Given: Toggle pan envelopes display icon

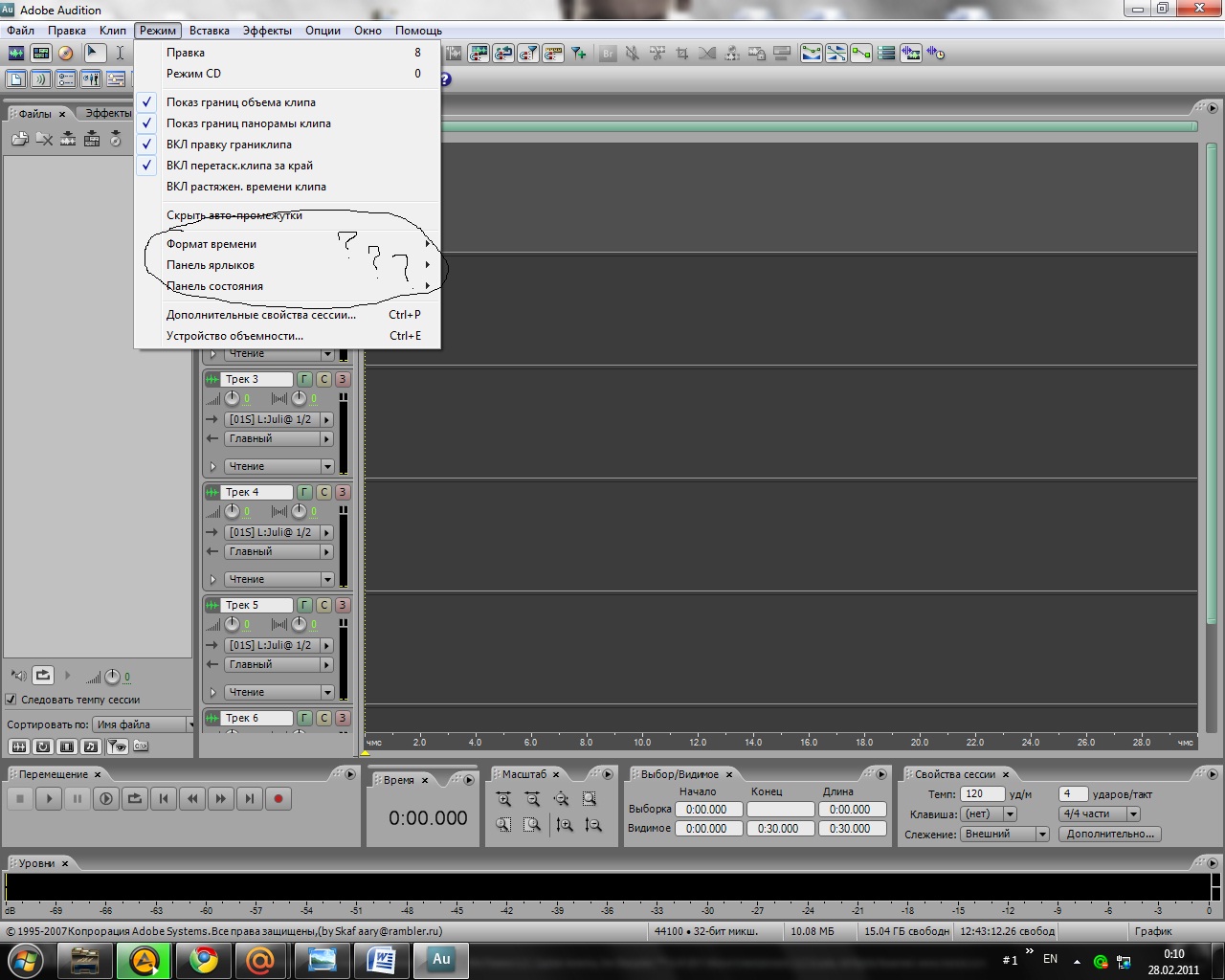Looking at the screenshot, I should pyautogui.click(x=836, y=54).
